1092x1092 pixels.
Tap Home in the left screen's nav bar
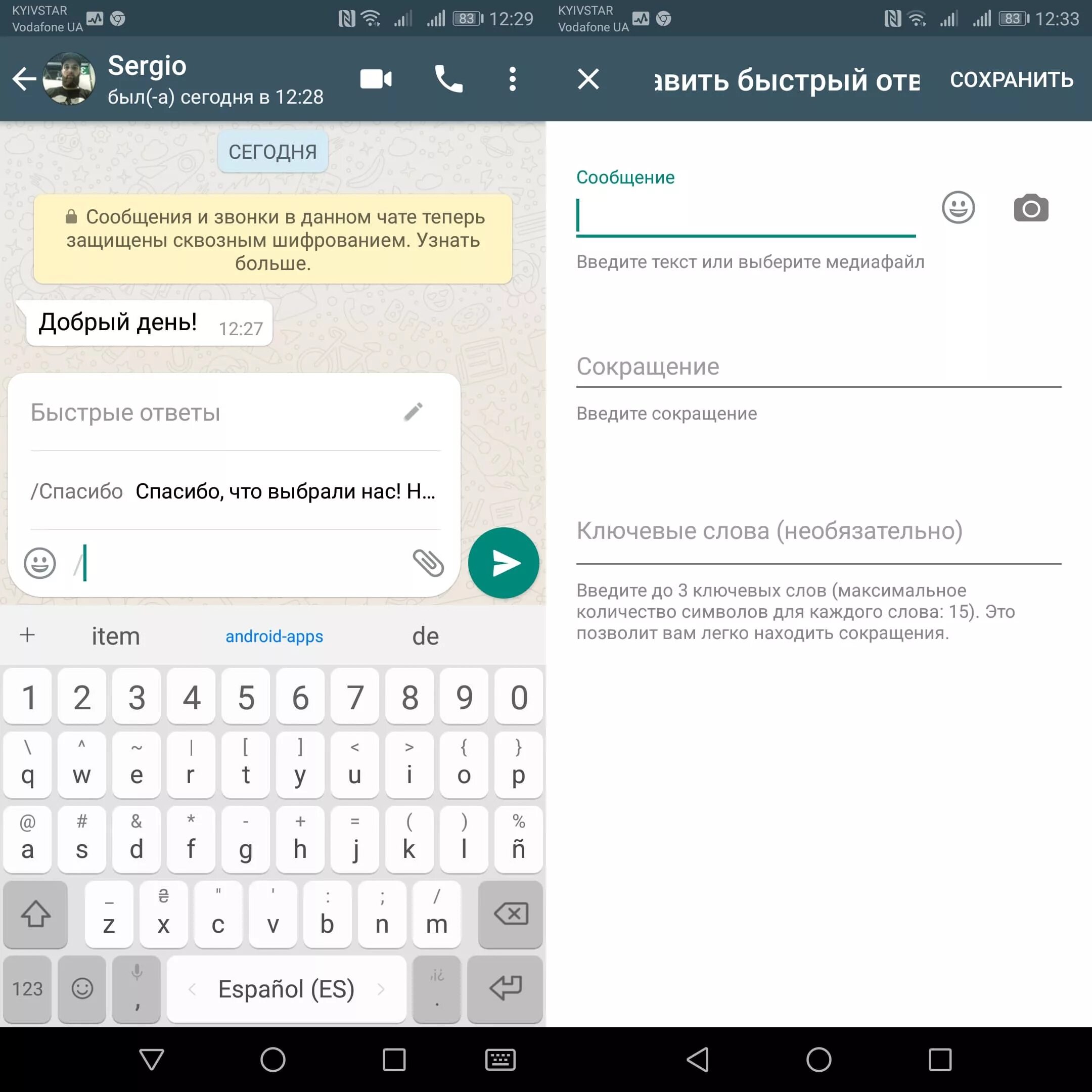(273, 1059)
